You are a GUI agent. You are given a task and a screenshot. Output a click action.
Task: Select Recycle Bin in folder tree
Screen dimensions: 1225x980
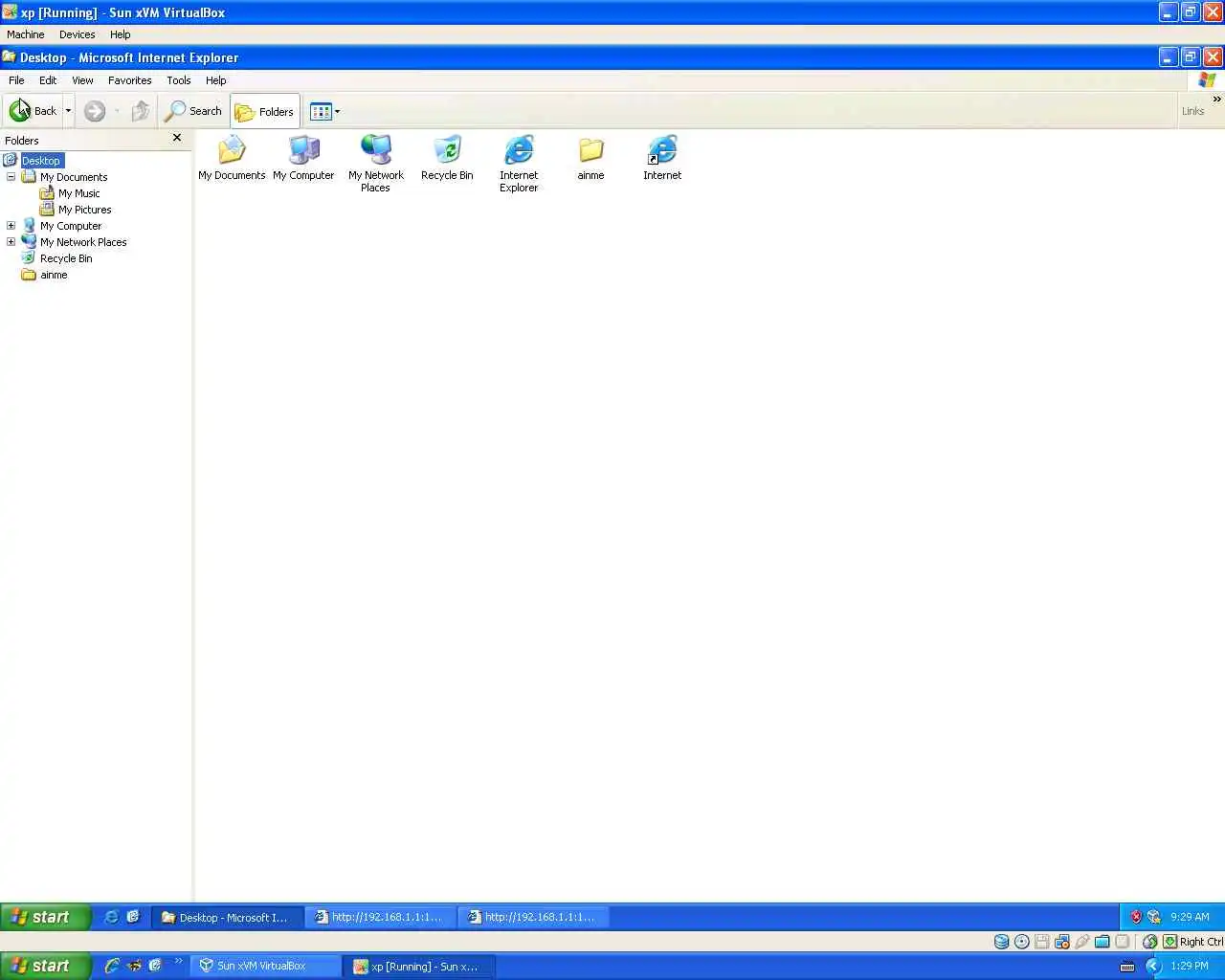click(66, 258)
